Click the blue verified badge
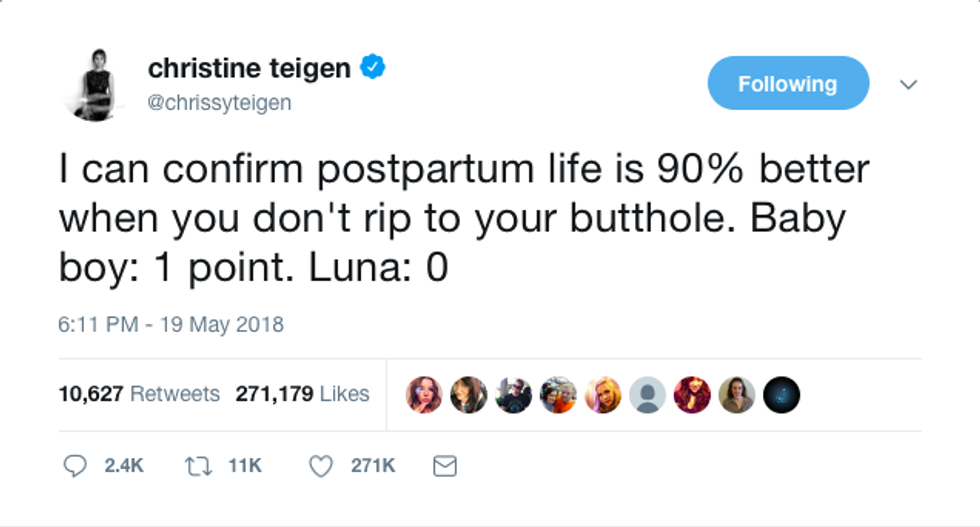This screenshot has height=527, width=980. 374,68
